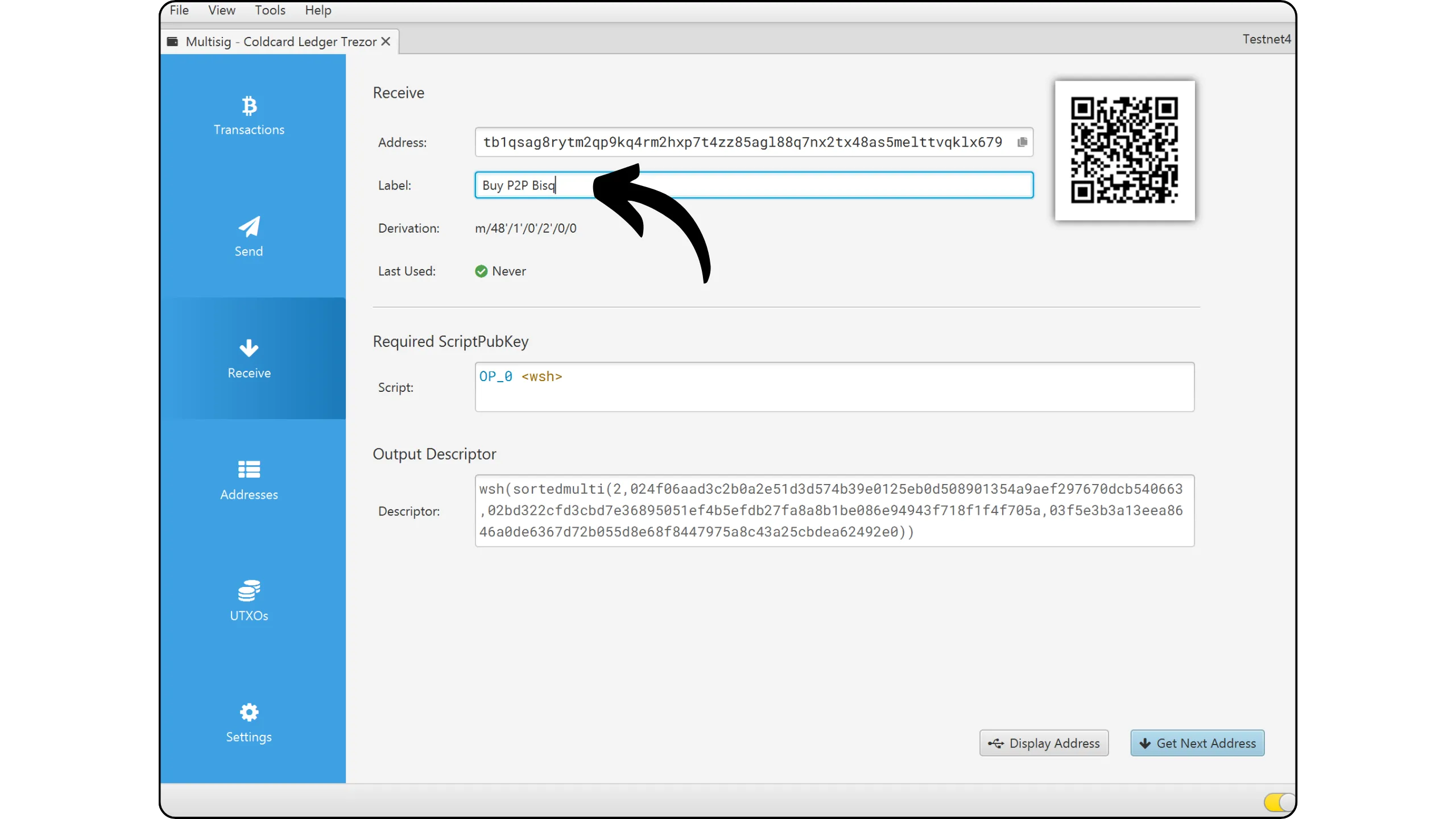Screen dimensions: 1456x819
Task: Click the wallet icon on tab
Action: tap(172, 42)
